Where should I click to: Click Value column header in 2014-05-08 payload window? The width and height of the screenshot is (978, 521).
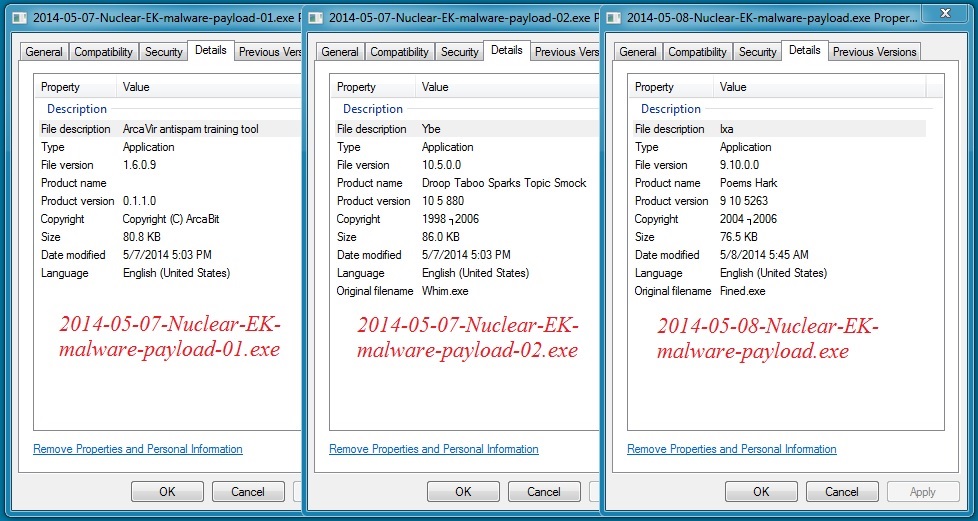733,87
